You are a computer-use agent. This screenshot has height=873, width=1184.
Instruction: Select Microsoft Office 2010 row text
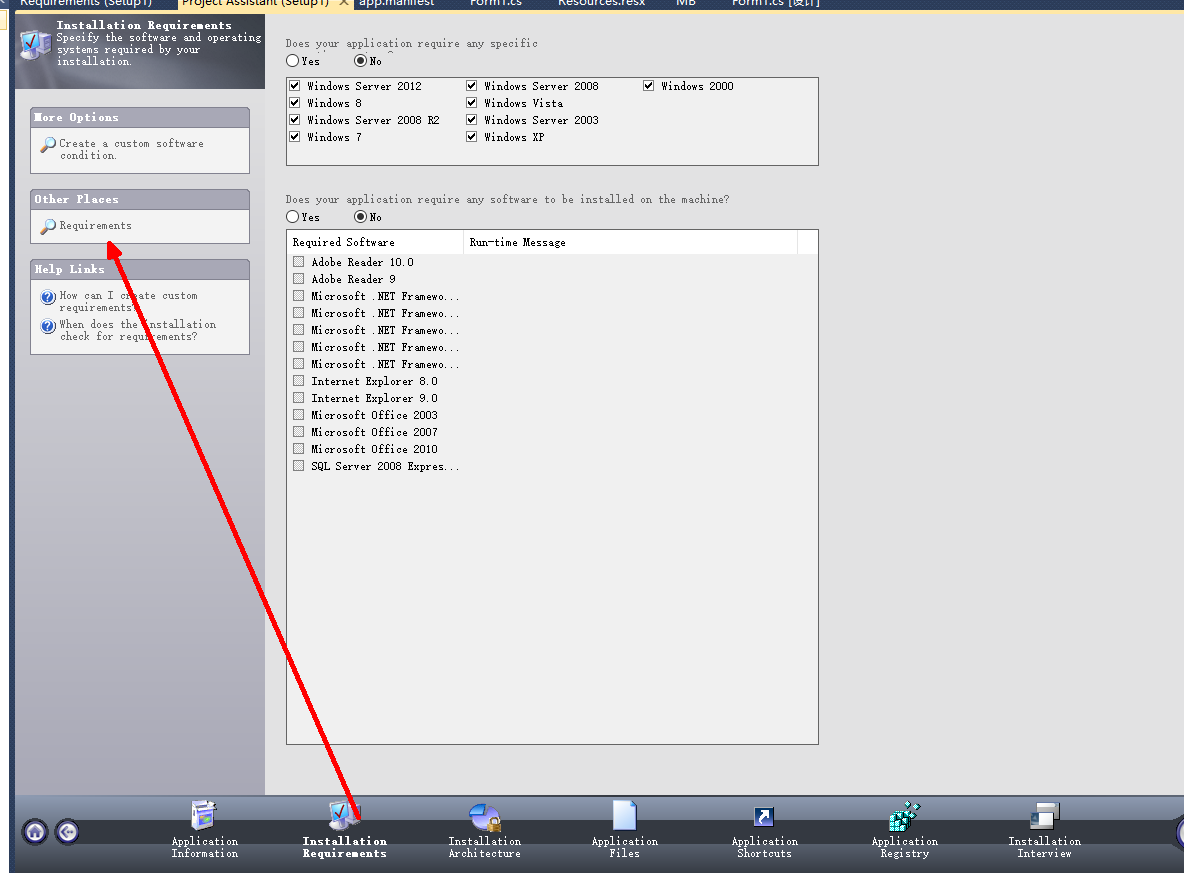[x=374, y=449]
